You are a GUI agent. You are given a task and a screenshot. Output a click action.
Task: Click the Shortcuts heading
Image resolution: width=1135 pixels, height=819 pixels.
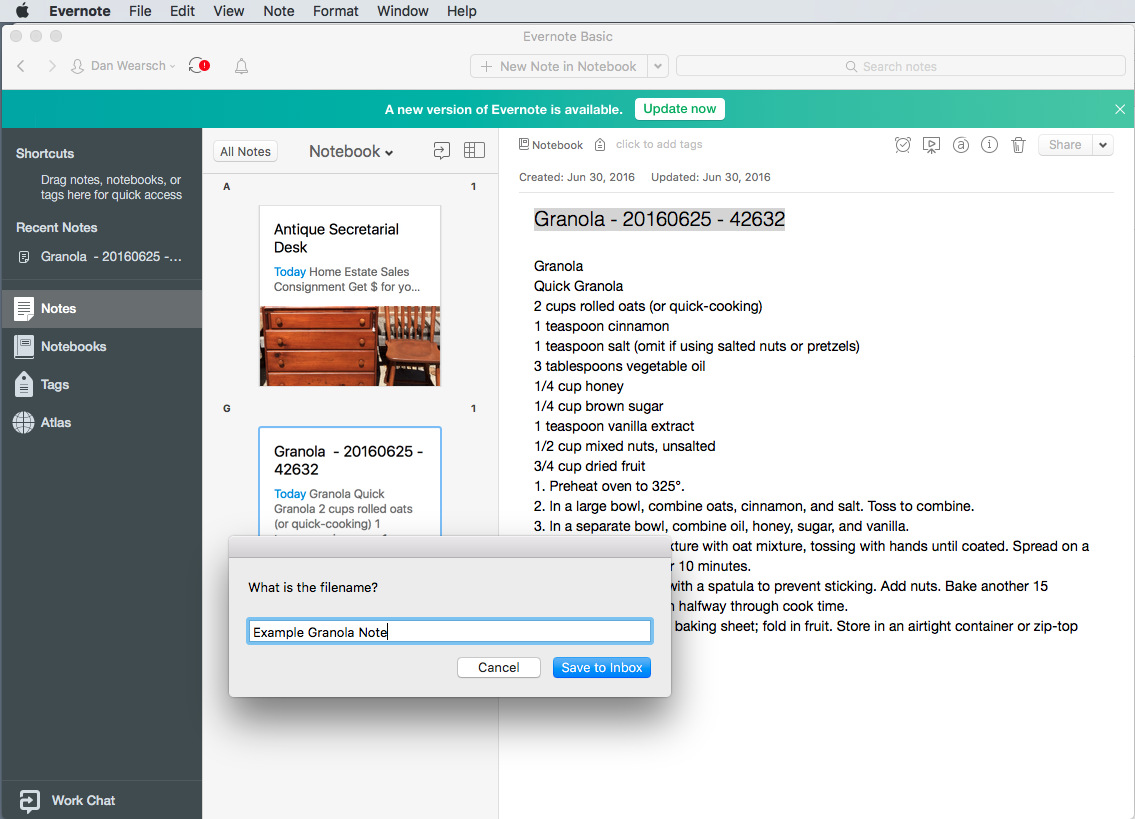(45, 154)
